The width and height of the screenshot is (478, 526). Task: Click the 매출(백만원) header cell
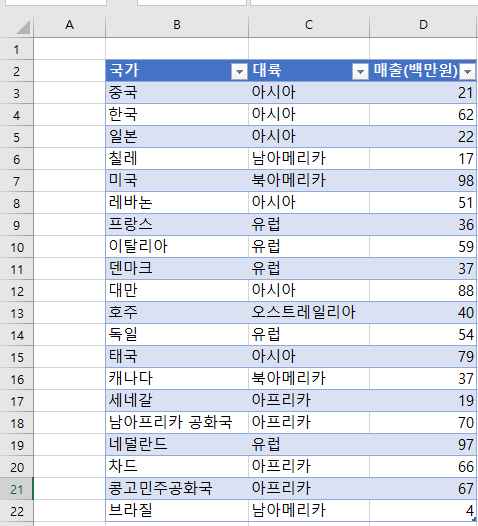423,71
